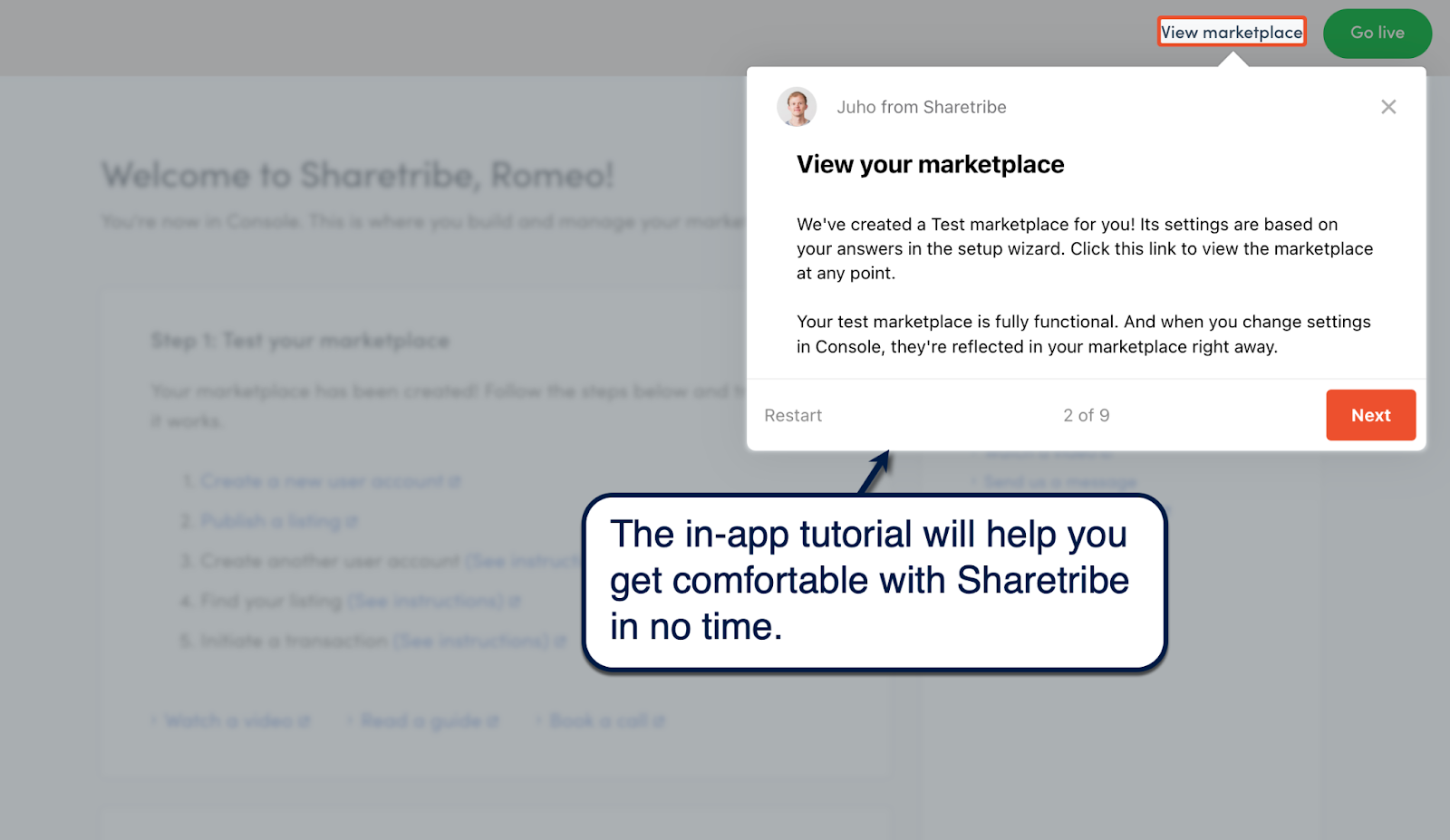
Task: Restart the in-app tutorial
Action: [x=793, y=416]
